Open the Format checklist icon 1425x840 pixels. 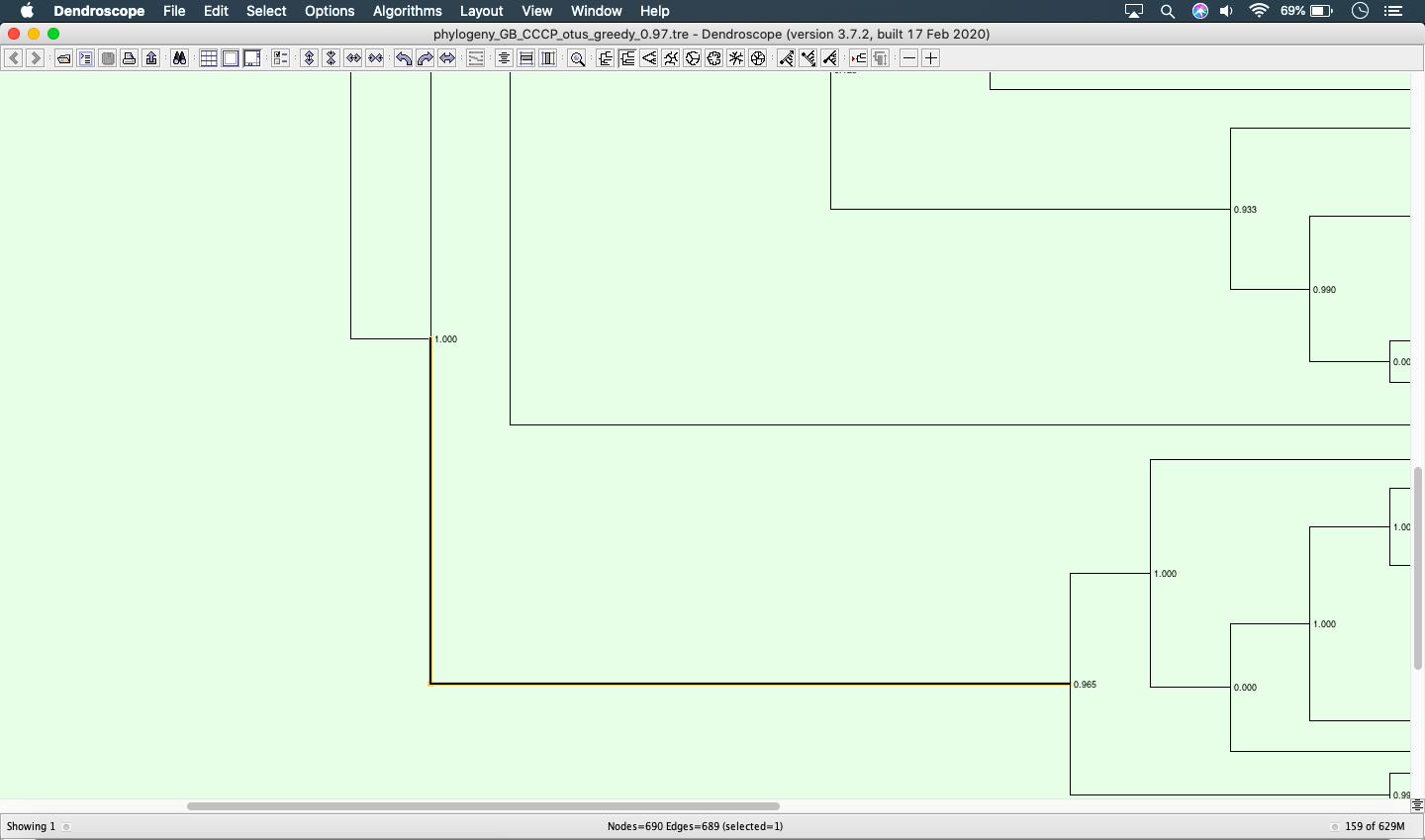(281, 58)
